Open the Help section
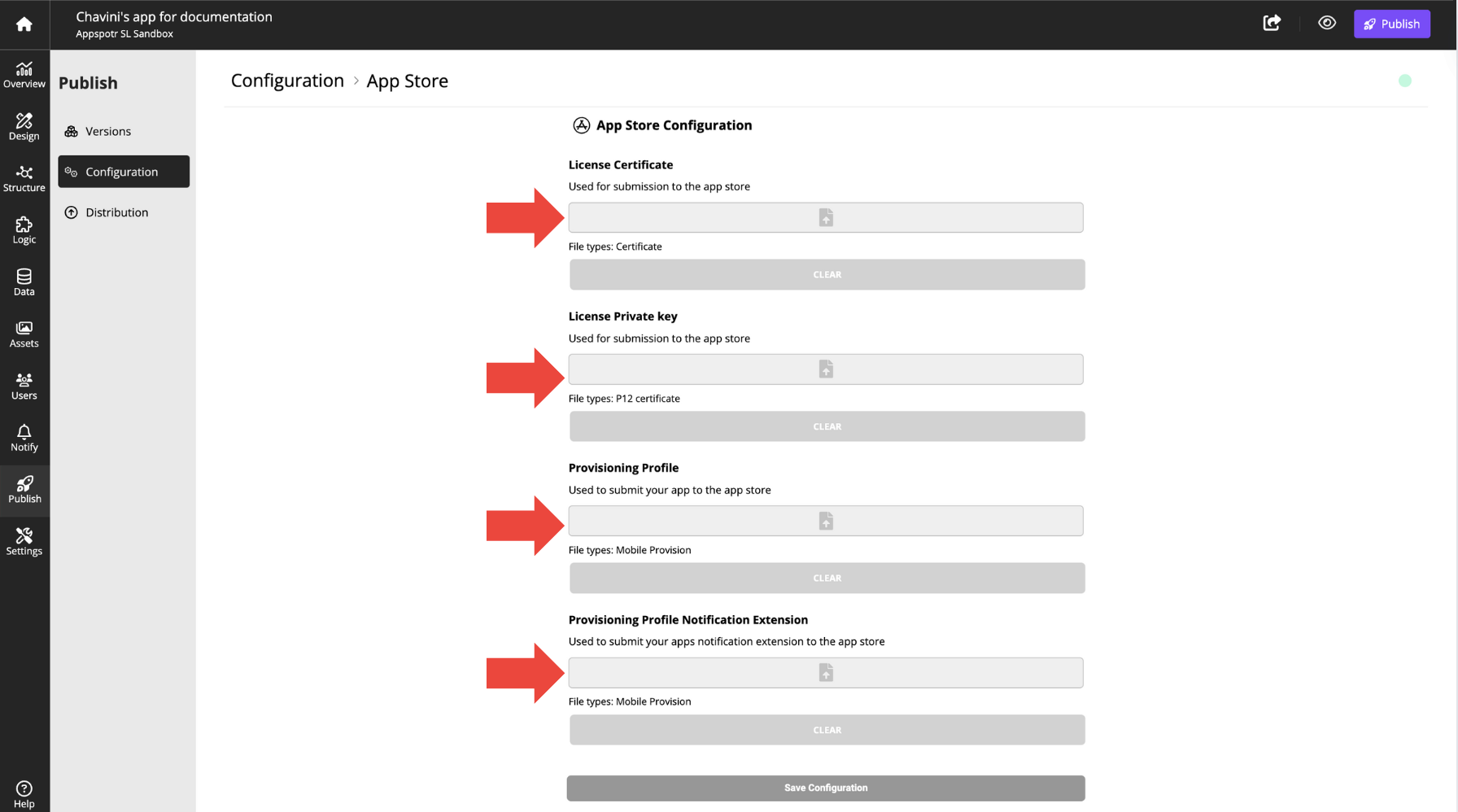Screen dimensions: 1458x812 24,795
